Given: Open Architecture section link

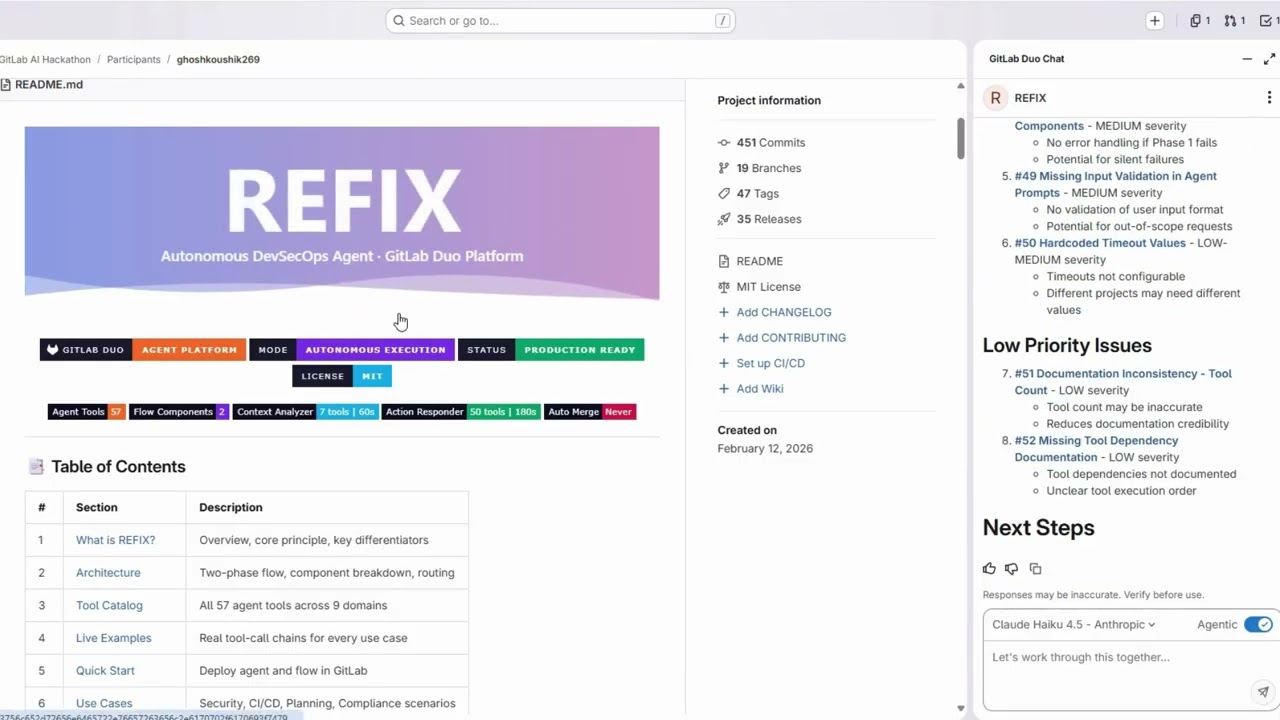Looking at the screenshot, I should (108, 573).
